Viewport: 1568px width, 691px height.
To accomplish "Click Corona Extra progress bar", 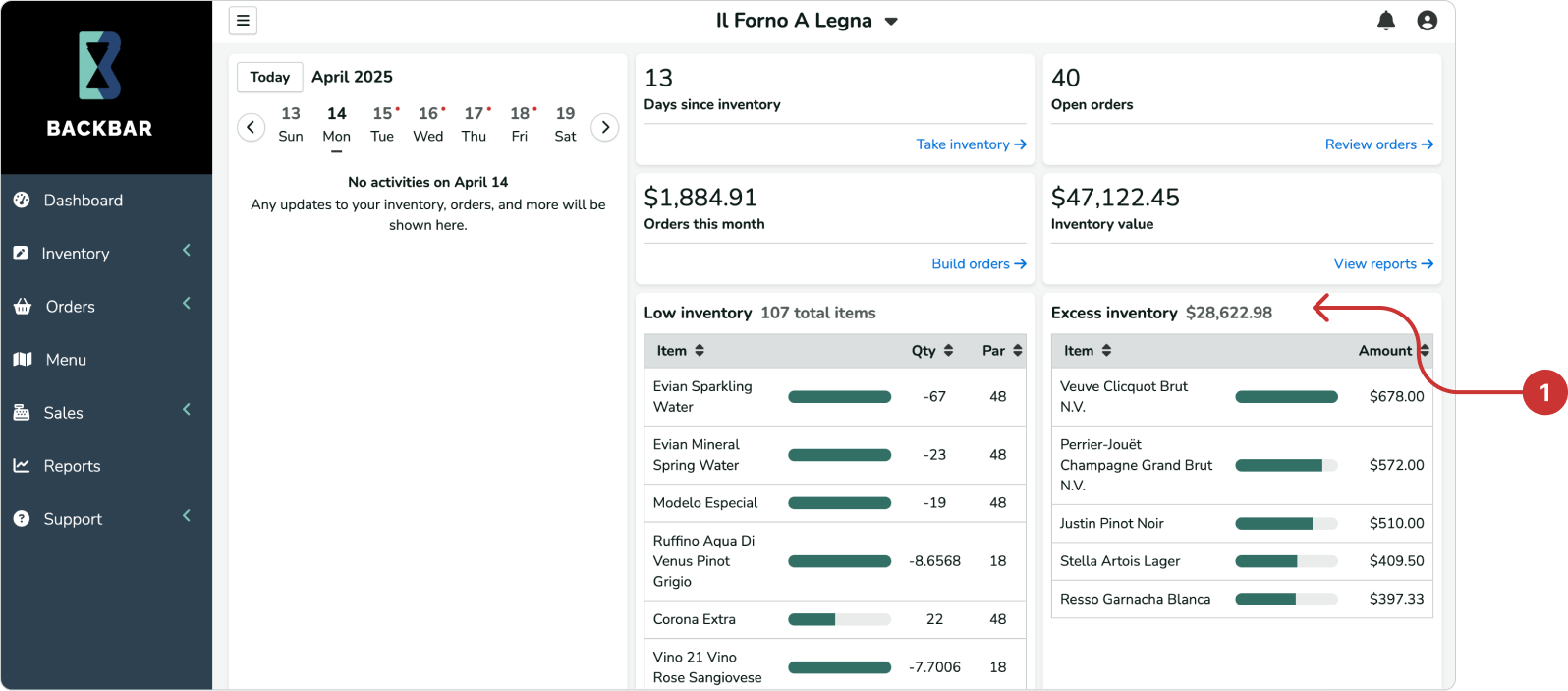I will coord(840,619).
